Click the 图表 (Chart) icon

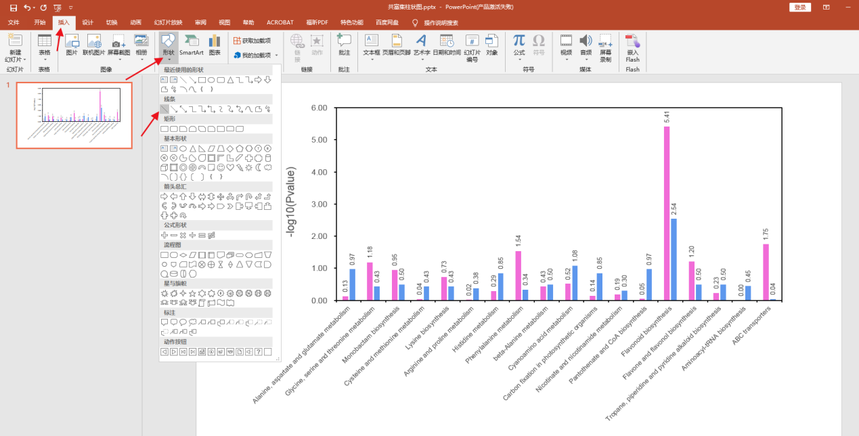click(214, 45)
